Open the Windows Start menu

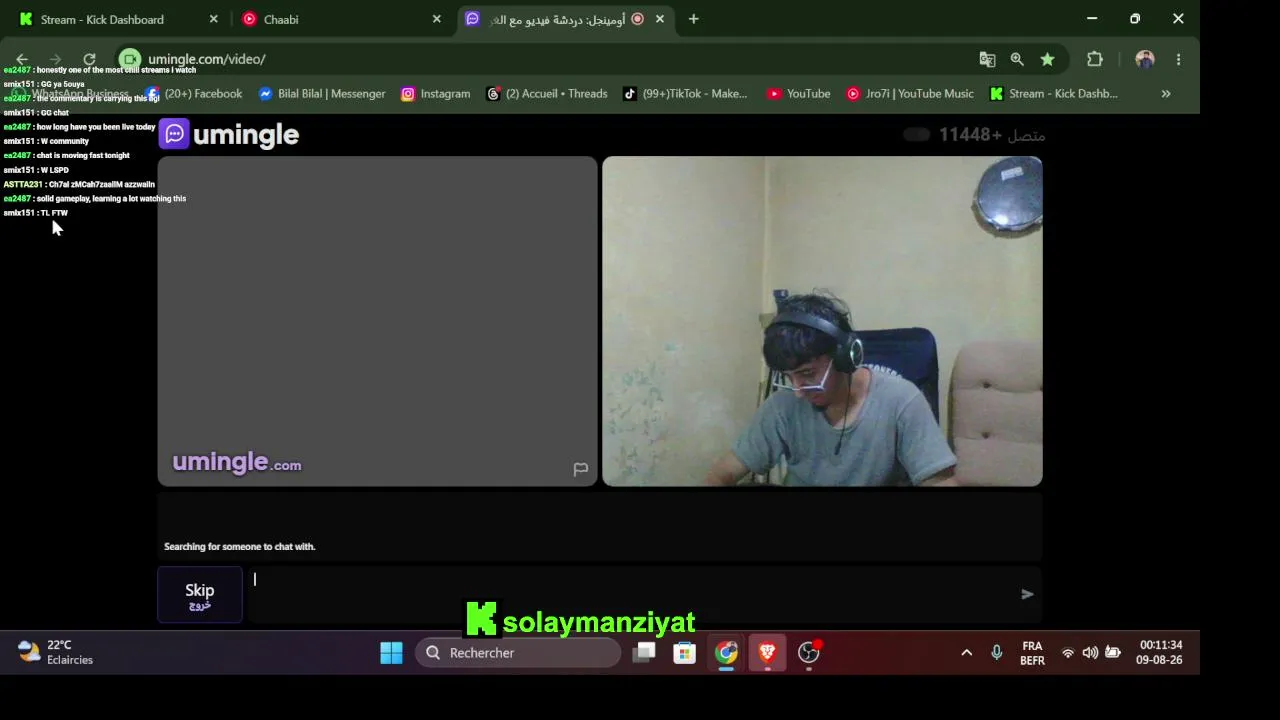tap(391, 653)
